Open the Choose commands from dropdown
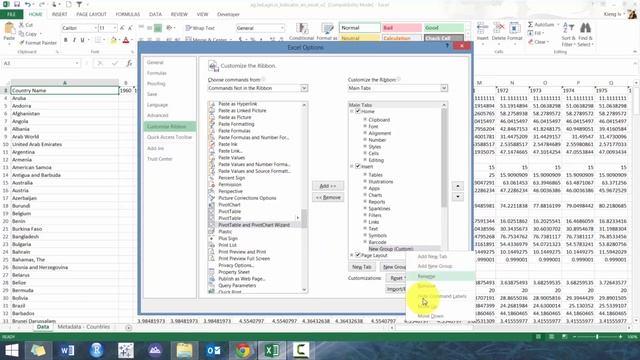The height and width of the screenshot is (360, 640). 304,88
